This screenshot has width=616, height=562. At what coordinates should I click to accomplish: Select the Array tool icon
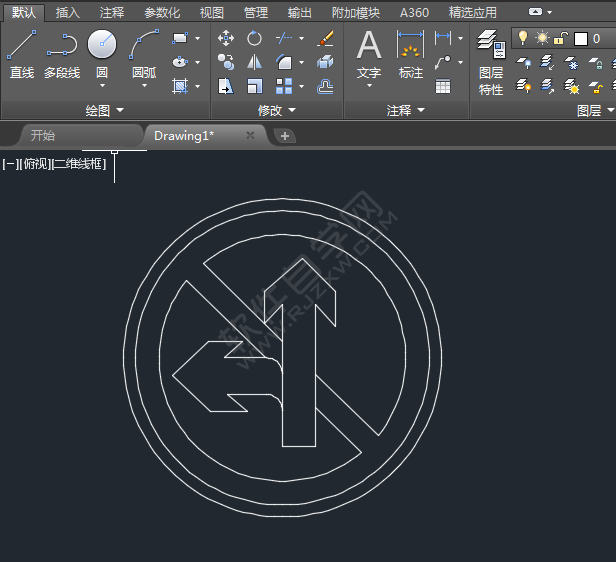(284, 86)
